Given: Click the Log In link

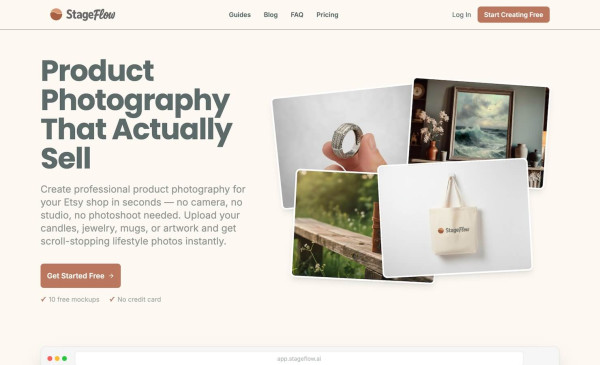Looking at the screenshot, I should (461, 15).
